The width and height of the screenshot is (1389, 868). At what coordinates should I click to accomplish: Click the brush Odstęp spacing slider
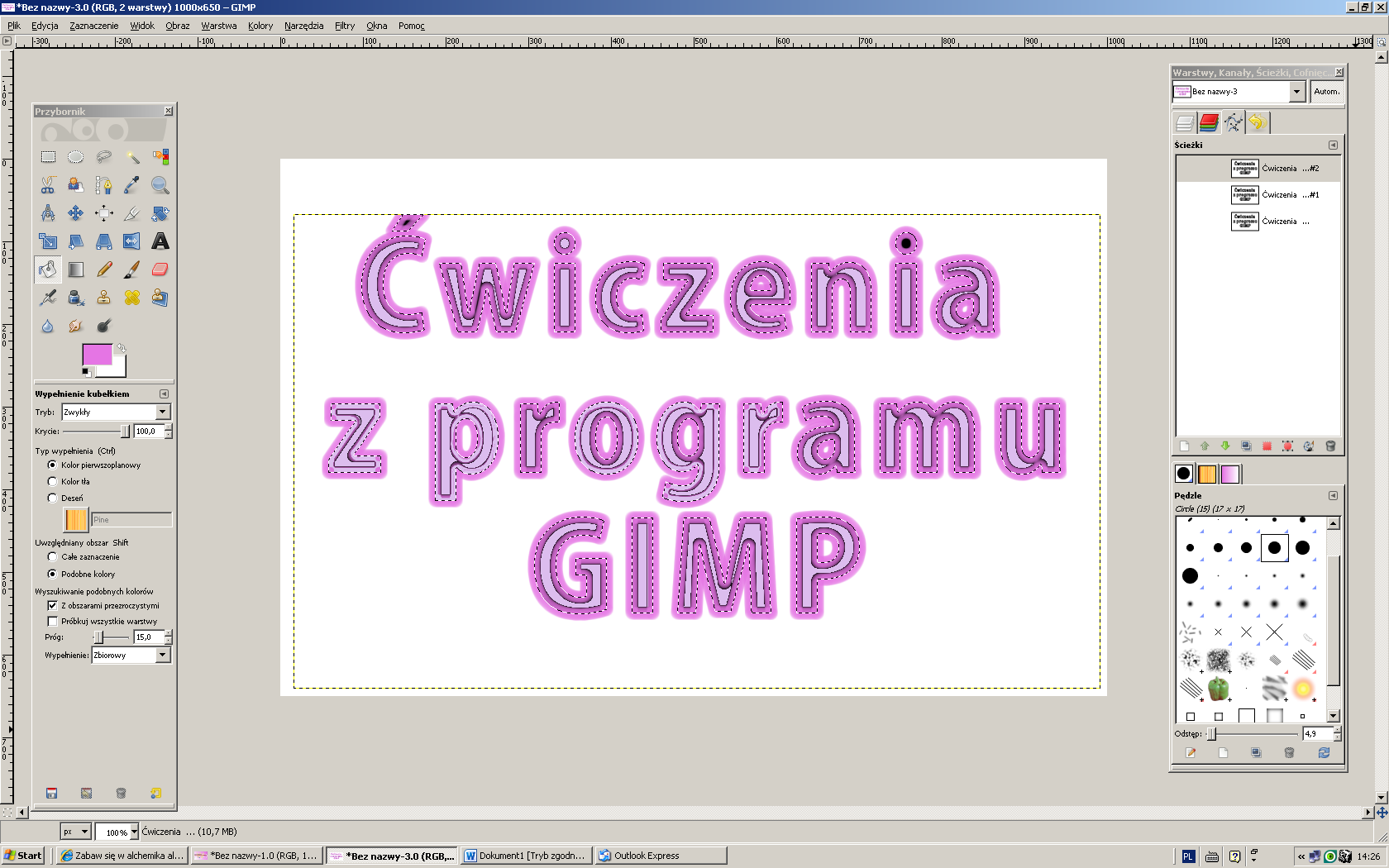pyautogui.click(x=1253, y=734)
